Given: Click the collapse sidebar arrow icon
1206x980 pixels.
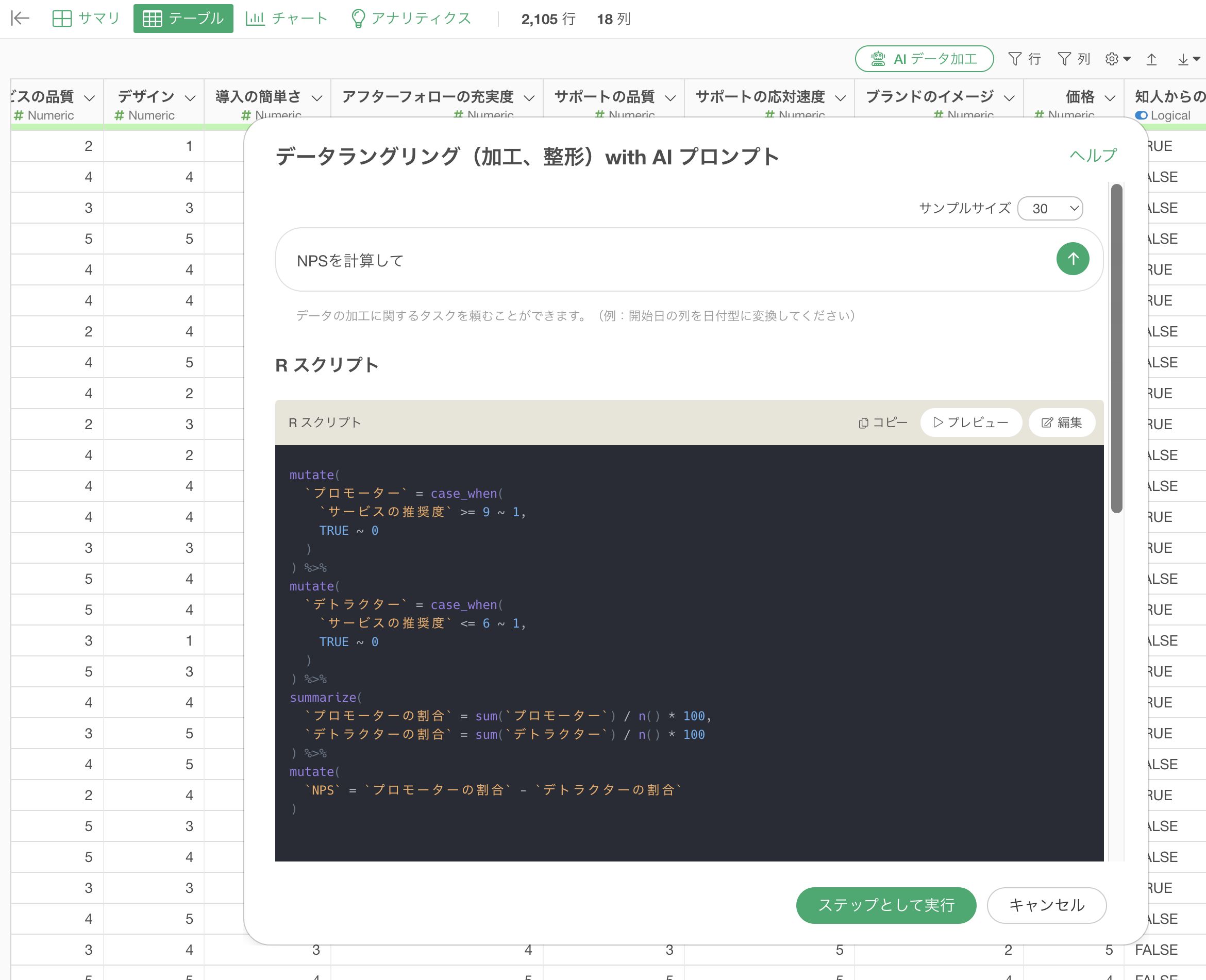Looking at the screenshot, I should click(x=20, y=19).
